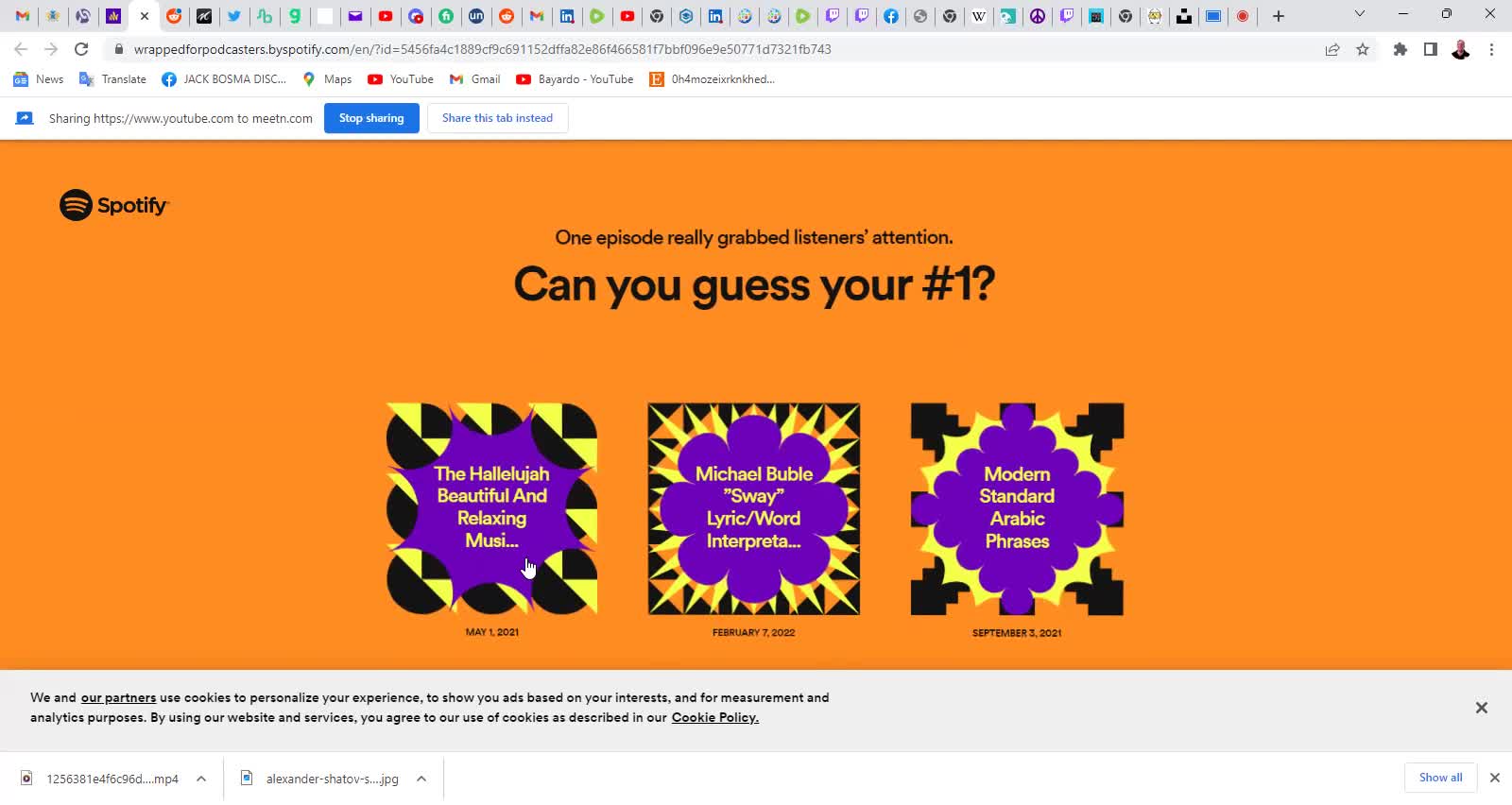This screenshot has width=1512, height=805.
Task: Click the Spotify logo
Action: coord(113,205)
